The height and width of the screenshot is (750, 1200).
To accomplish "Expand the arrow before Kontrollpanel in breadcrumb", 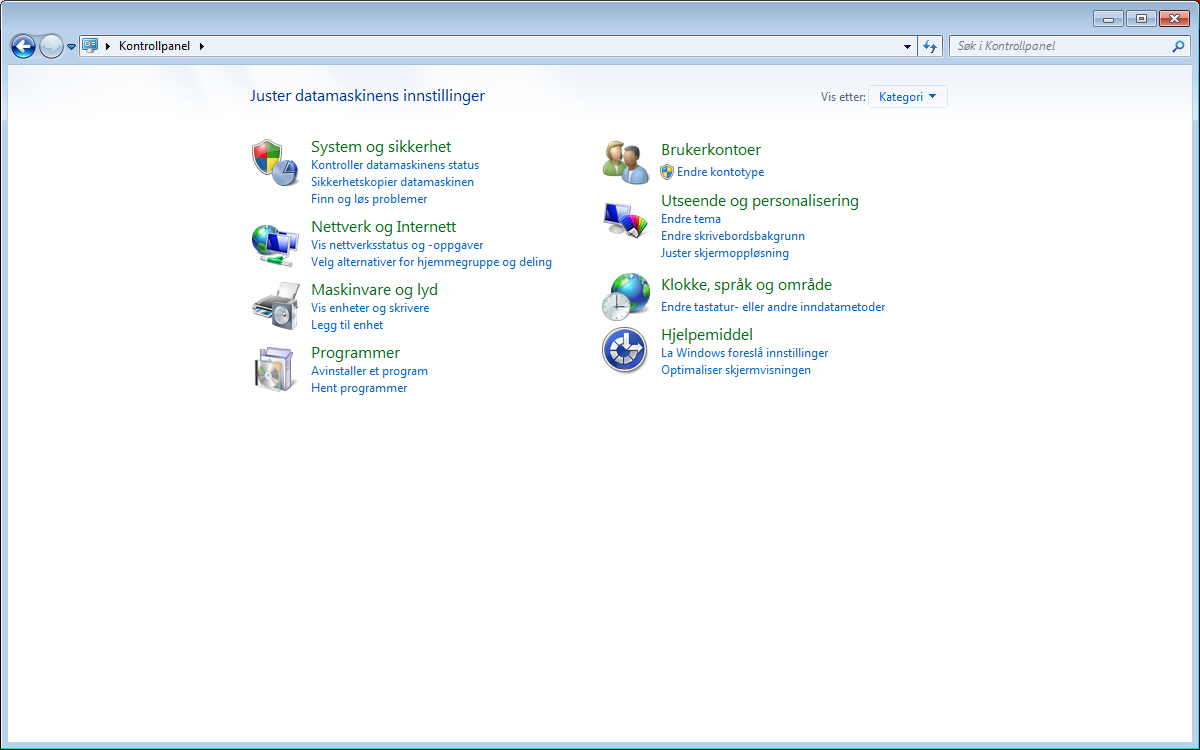I will click(x=108, y=46).
